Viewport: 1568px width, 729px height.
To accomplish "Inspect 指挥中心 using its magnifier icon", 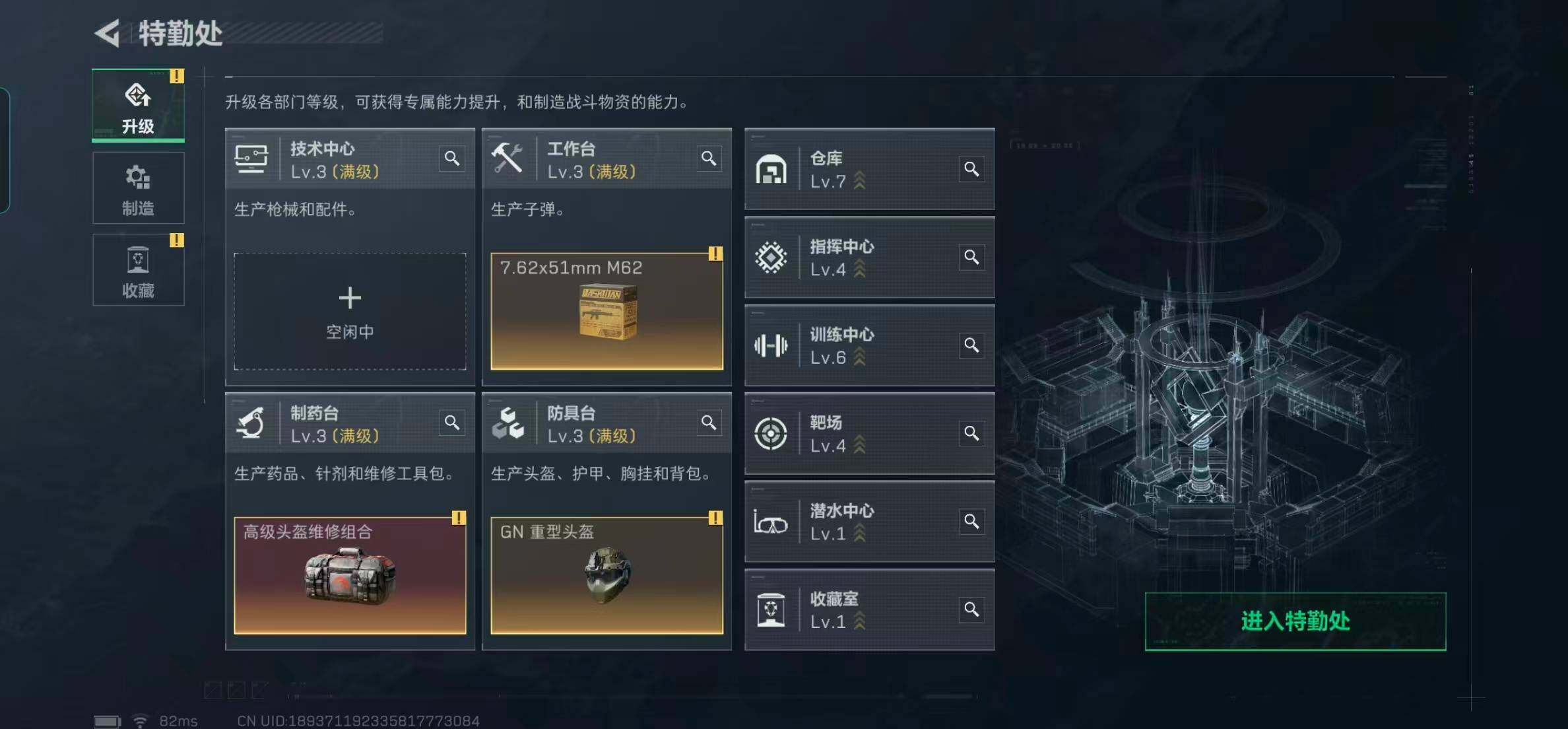I will pos(971,257).
